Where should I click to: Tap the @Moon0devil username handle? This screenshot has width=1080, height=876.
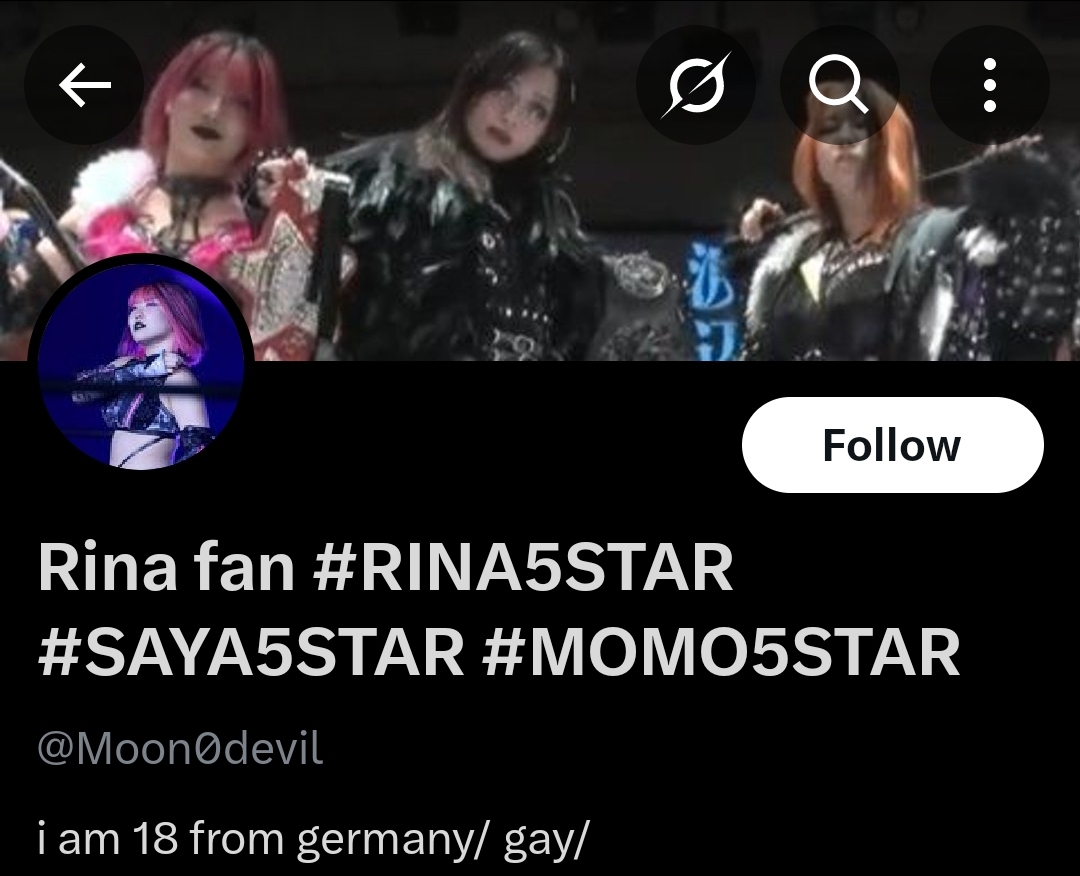click(180, 749)
